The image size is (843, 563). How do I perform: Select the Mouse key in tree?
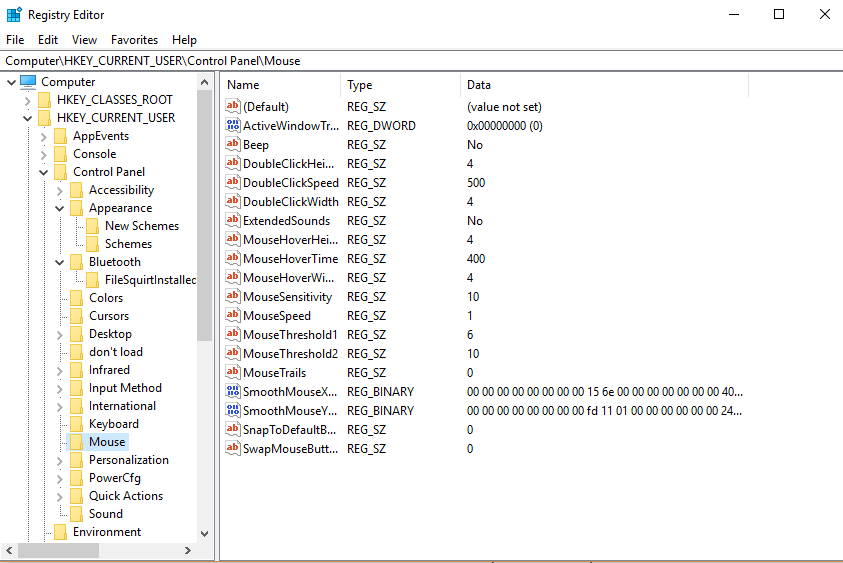[x=107, y=442]
